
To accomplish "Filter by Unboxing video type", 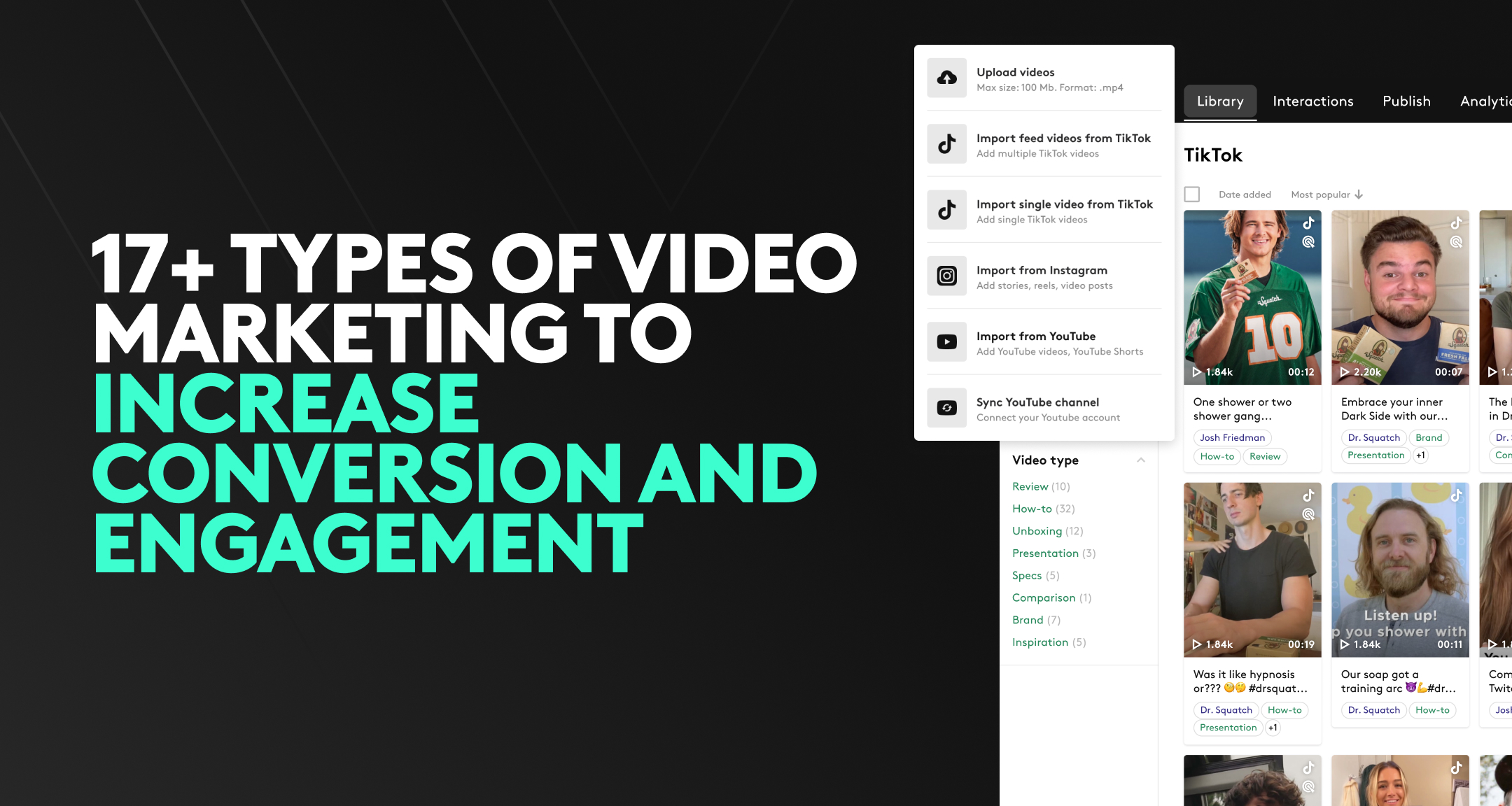I will pyautogui.click(x=1048, y=531).
